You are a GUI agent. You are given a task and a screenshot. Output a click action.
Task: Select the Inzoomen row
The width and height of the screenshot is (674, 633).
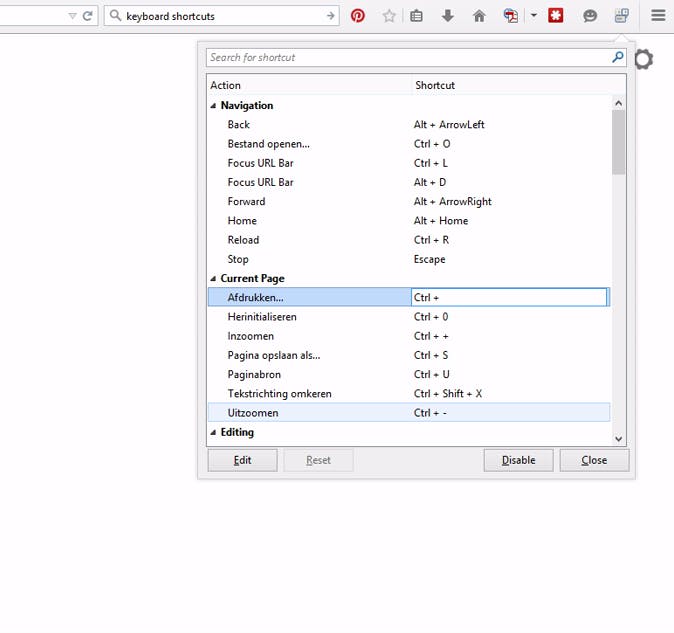point(409,336)
